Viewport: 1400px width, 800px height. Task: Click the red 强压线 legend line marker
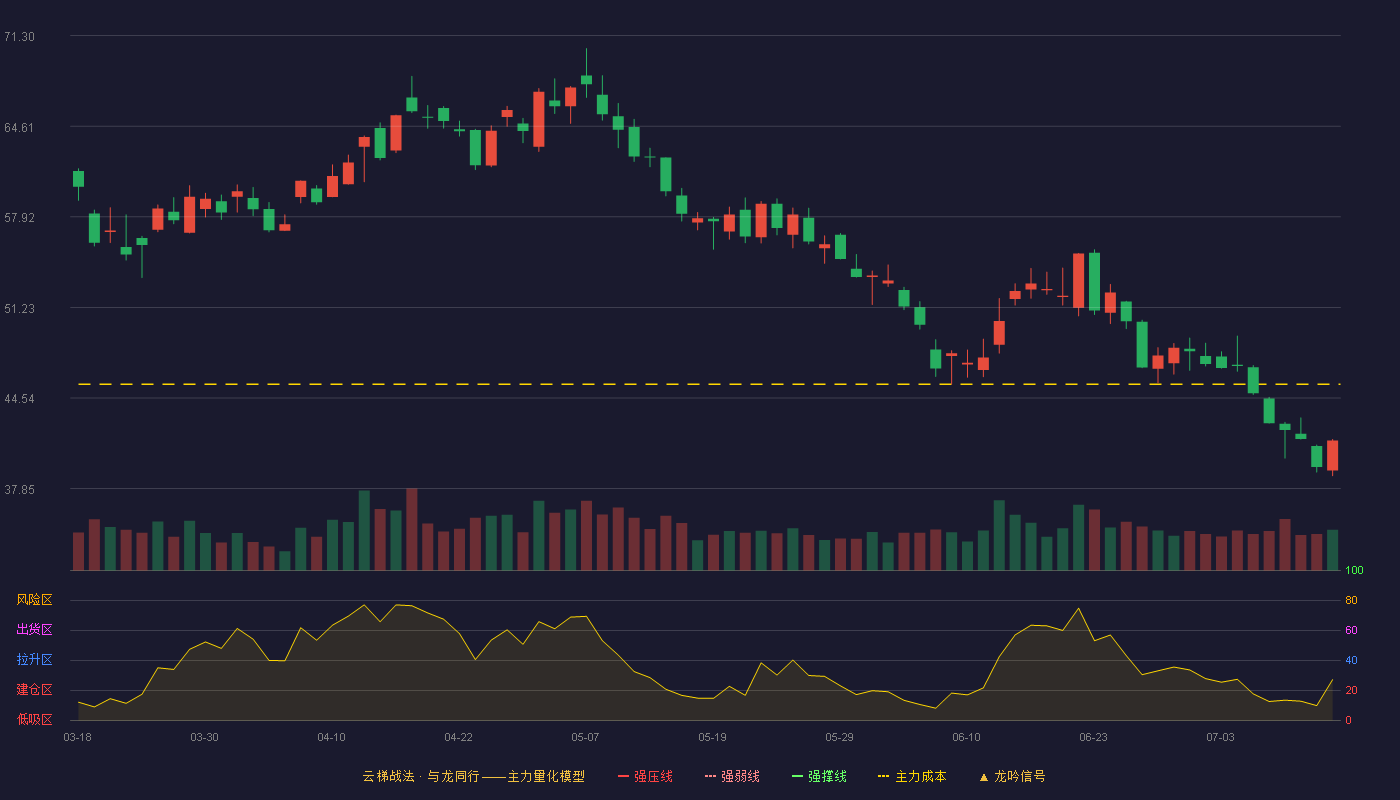tap(623, 776)
